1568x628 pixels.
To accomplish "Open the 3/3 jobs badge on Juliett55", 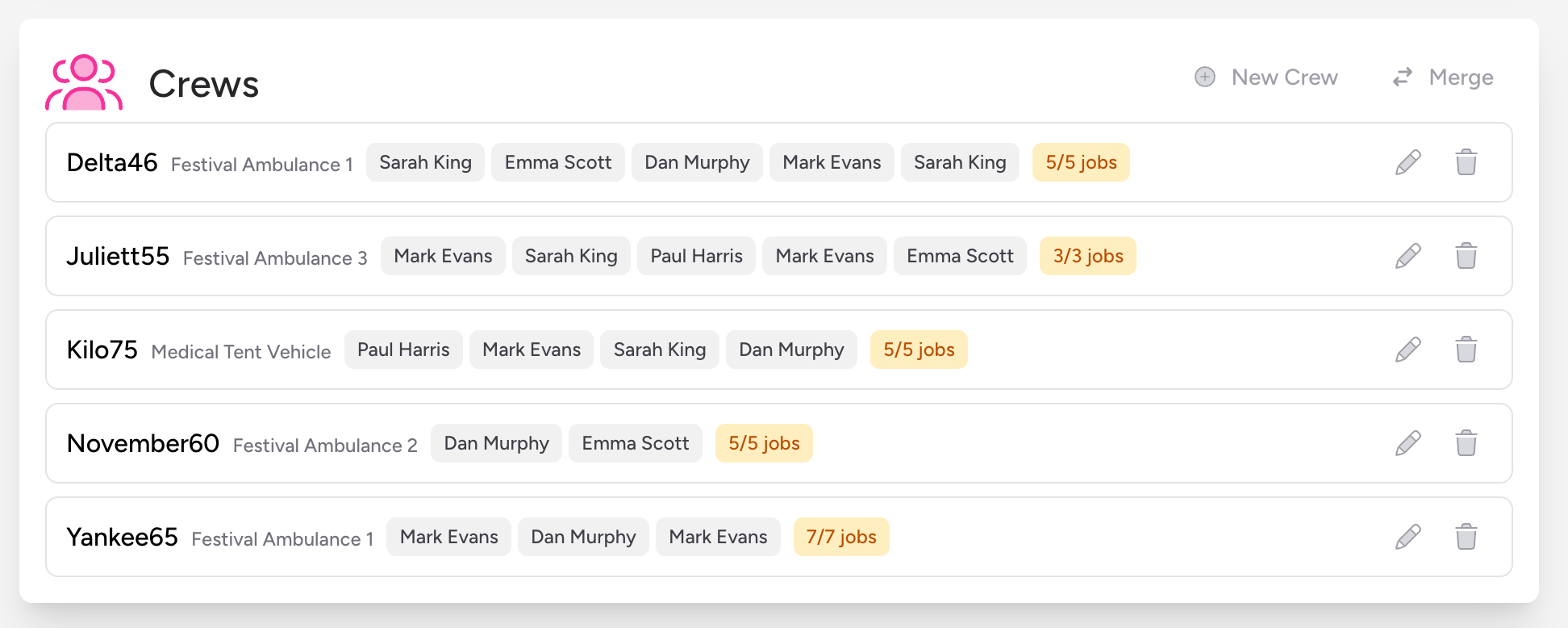I will pos(1087,256).
